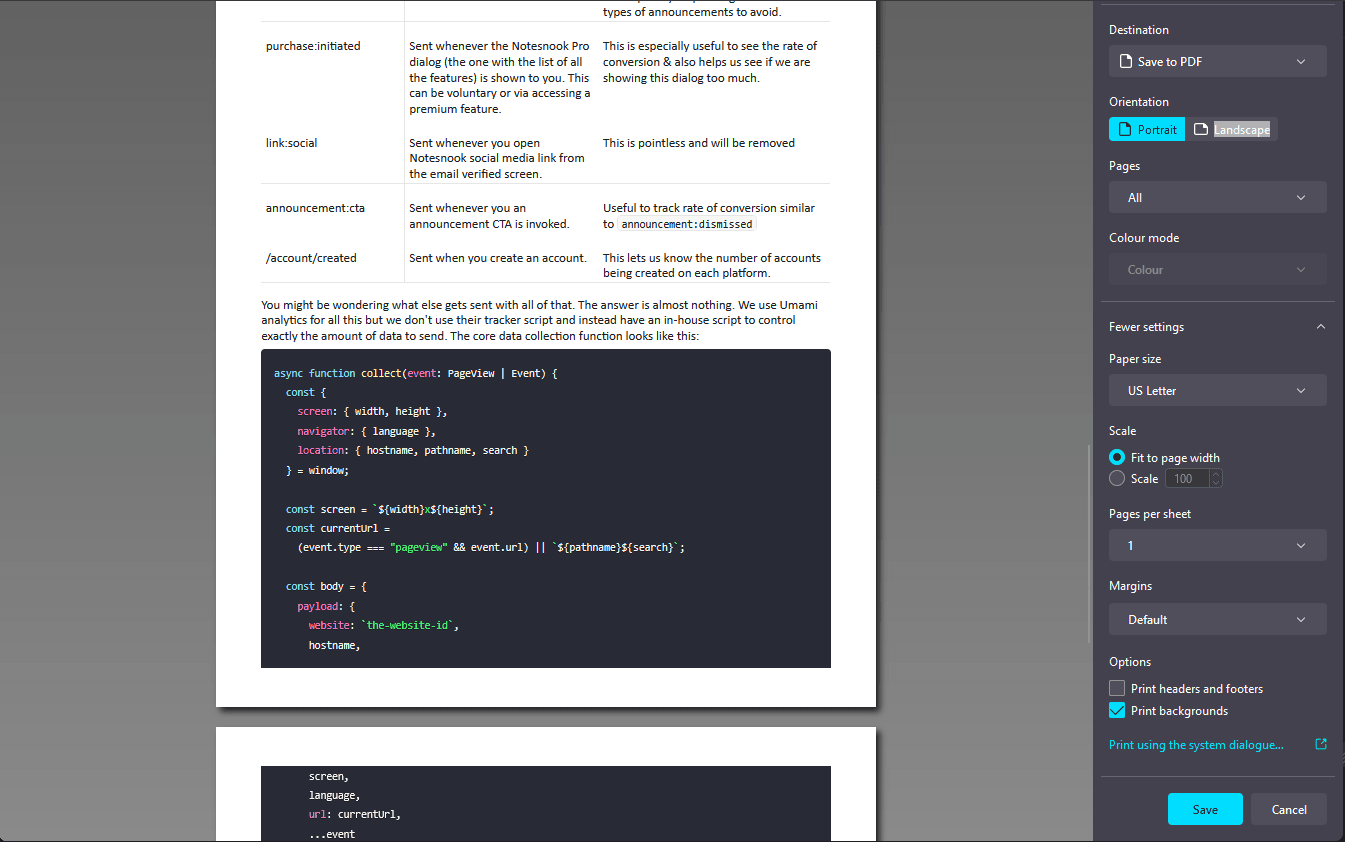Image resolution: width=1345 pixels, height=842 pixels.
Task: Open the Destination dropdown
Action: tap(1217, 61)
